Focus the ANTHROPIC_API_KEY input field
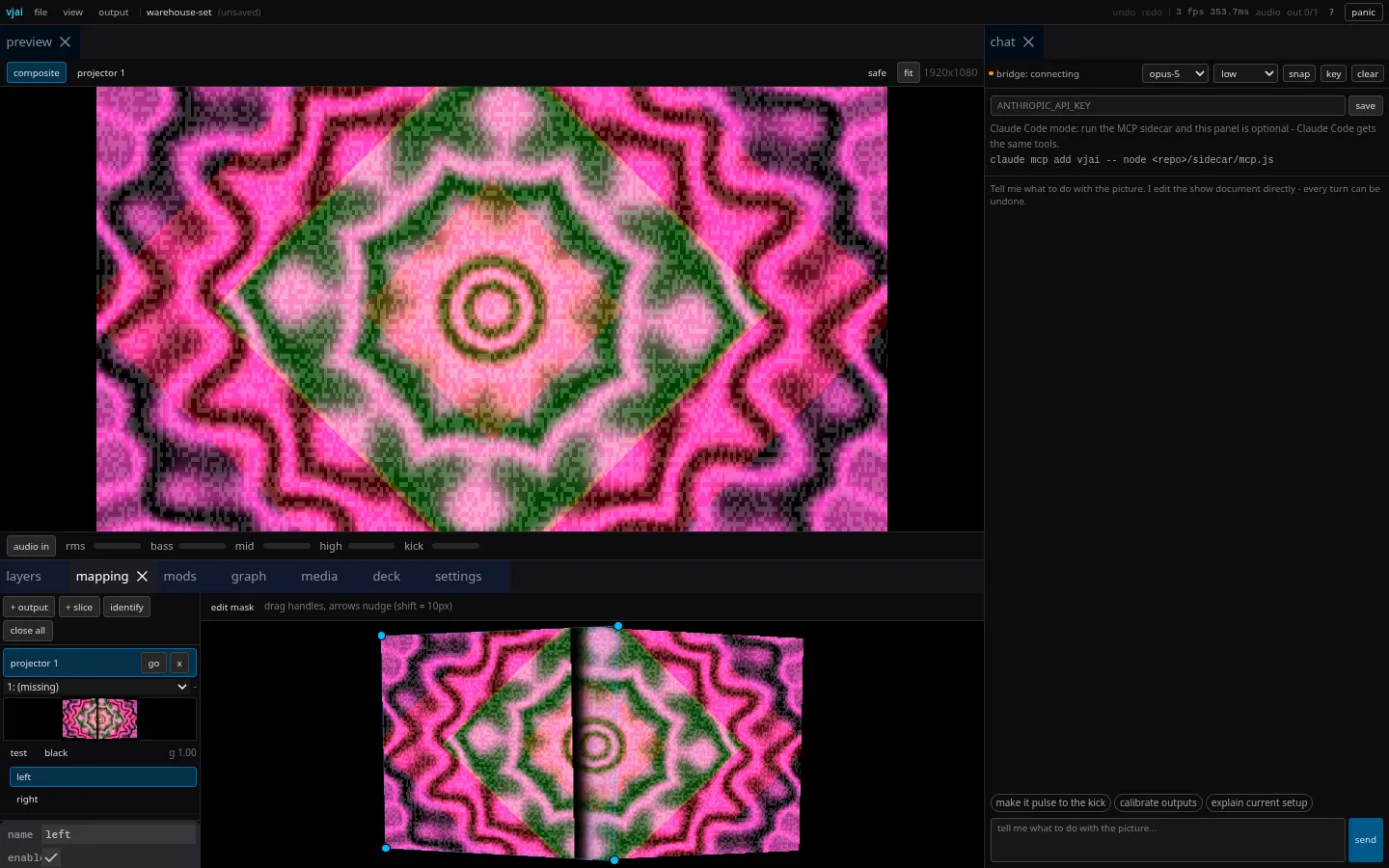1389x868 pixels. click(1167, 106)
